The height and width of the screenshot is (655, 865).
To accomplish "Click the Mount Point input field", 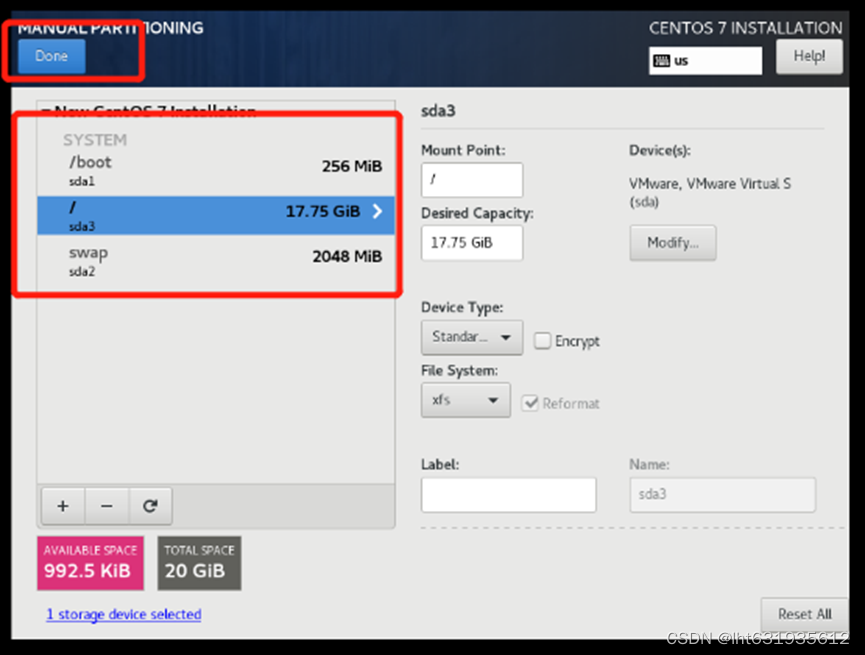I will click(x=472, y=179).
